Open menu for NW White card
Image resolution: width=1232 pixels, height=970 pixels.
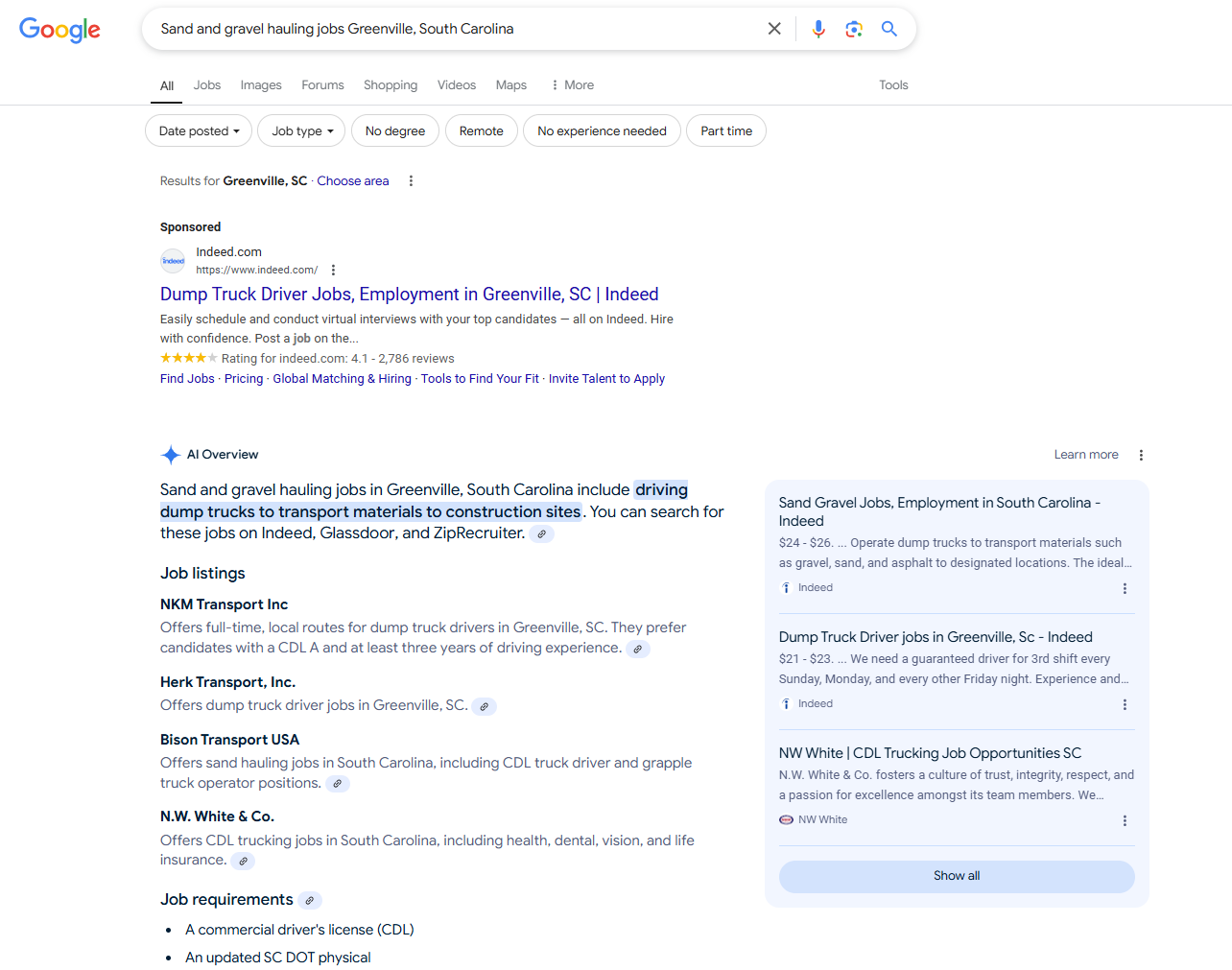pyautogui.click(x=1125, y=821)
